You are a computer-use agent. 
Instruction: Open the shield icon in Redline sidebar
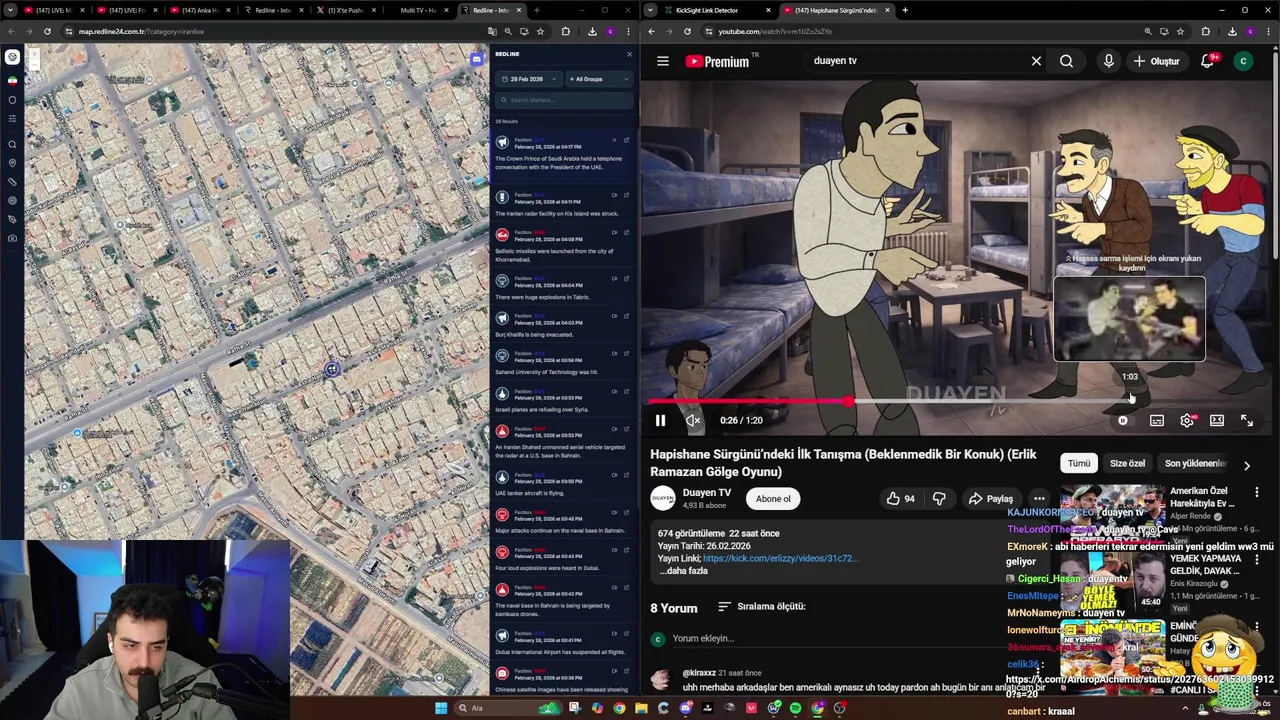point(12,100)
